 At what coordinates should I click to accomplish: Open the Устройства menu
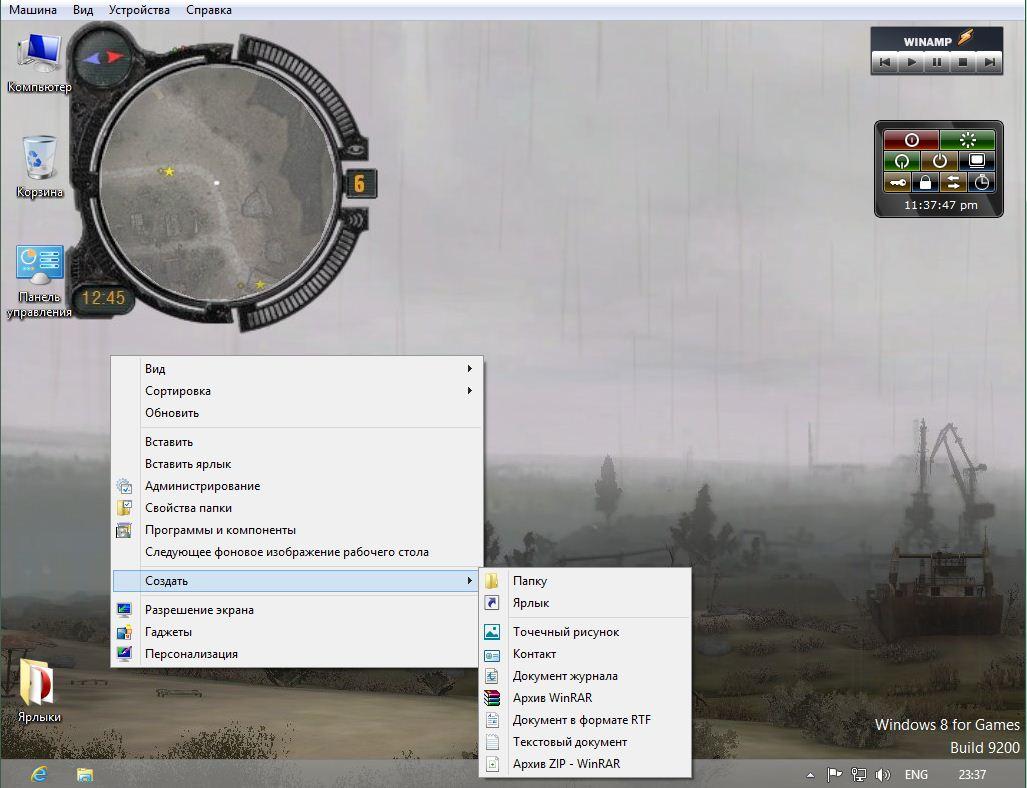139,10
